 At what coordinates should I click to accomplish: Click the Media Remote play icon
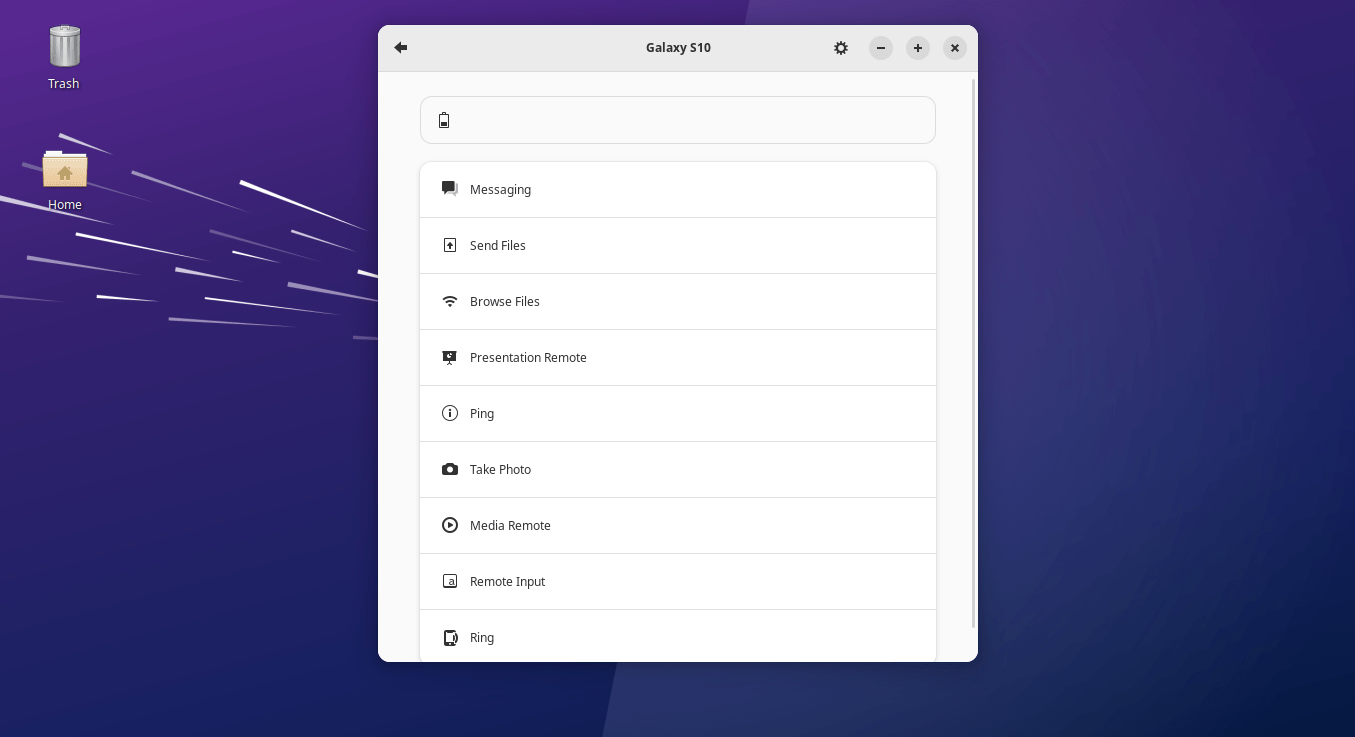pos(450,525)
